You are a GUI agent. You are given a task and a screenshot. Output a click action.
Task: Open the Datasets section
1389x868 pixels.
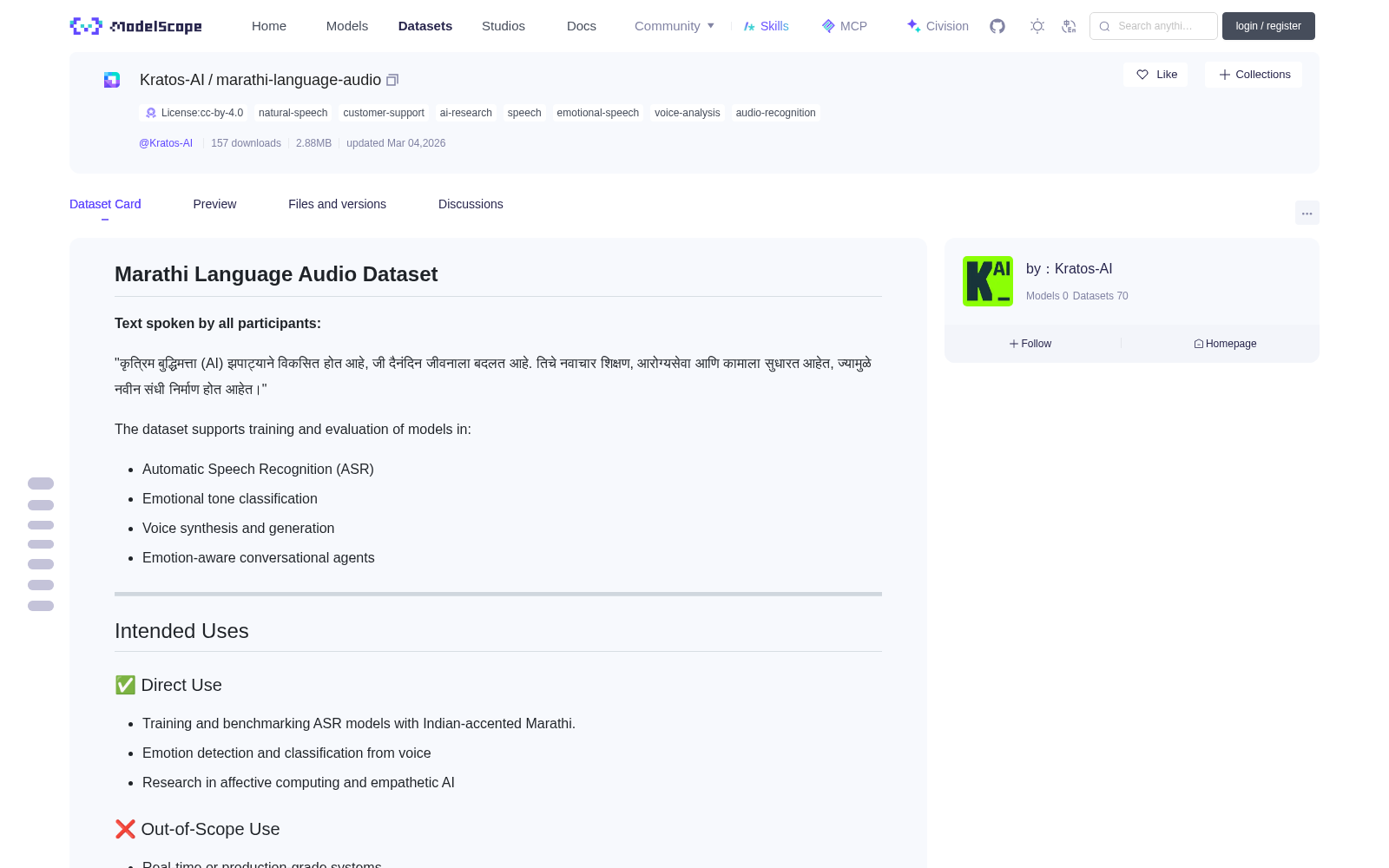(425, 26)
